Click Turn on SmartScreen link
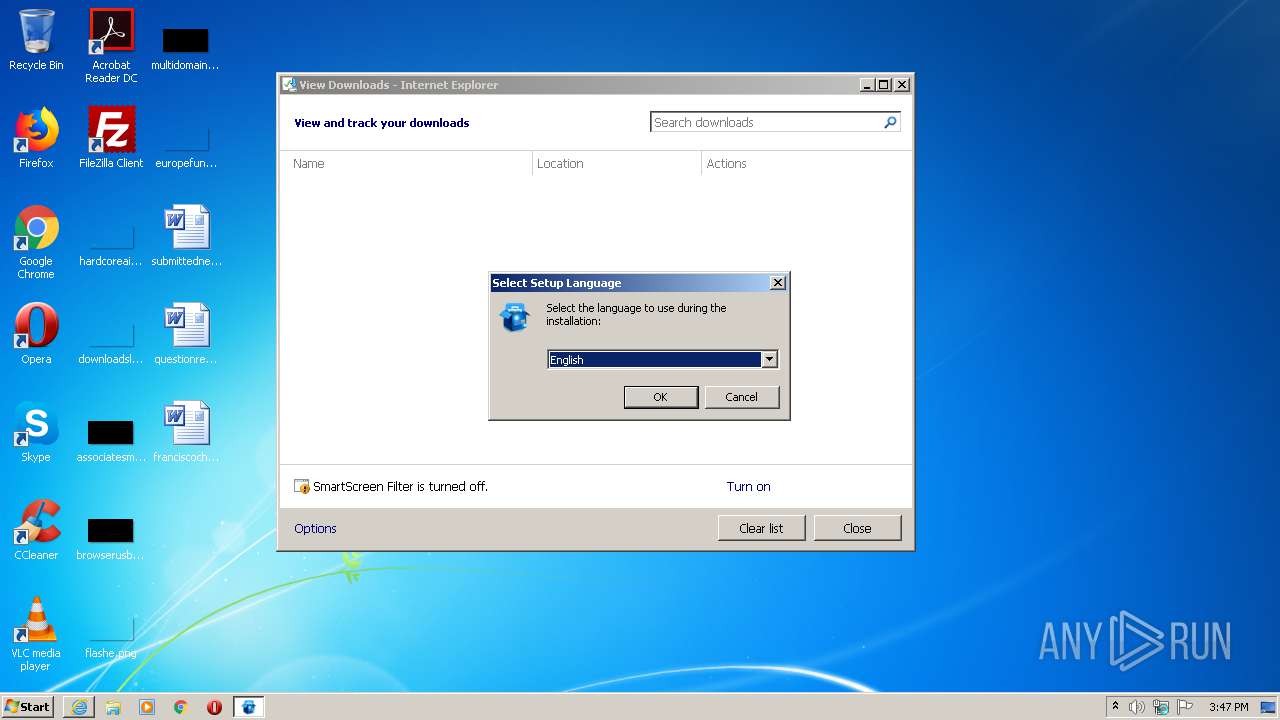Image resolution: width=1280 pixels, height=720 pixels. (748, 487)
